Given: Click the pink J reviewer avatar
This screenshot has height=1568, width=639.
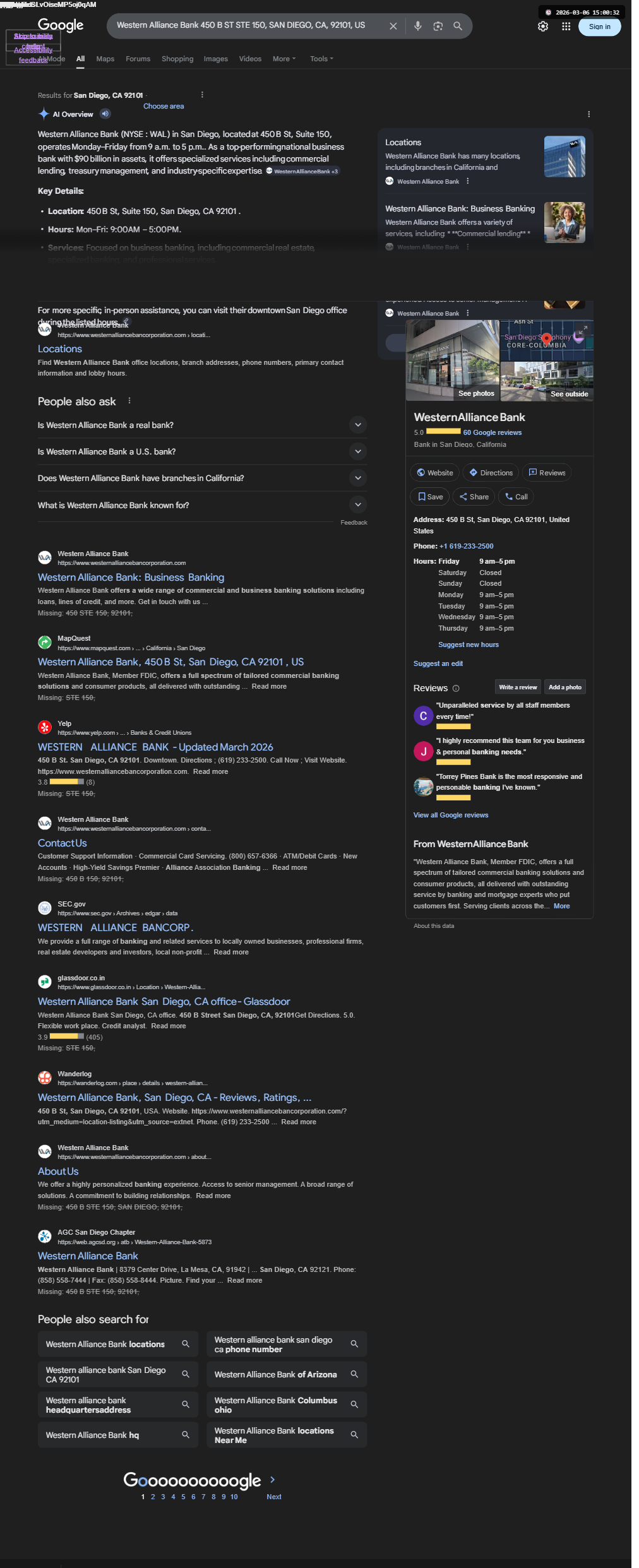Looking at the screenshot, I should point(423,751).
